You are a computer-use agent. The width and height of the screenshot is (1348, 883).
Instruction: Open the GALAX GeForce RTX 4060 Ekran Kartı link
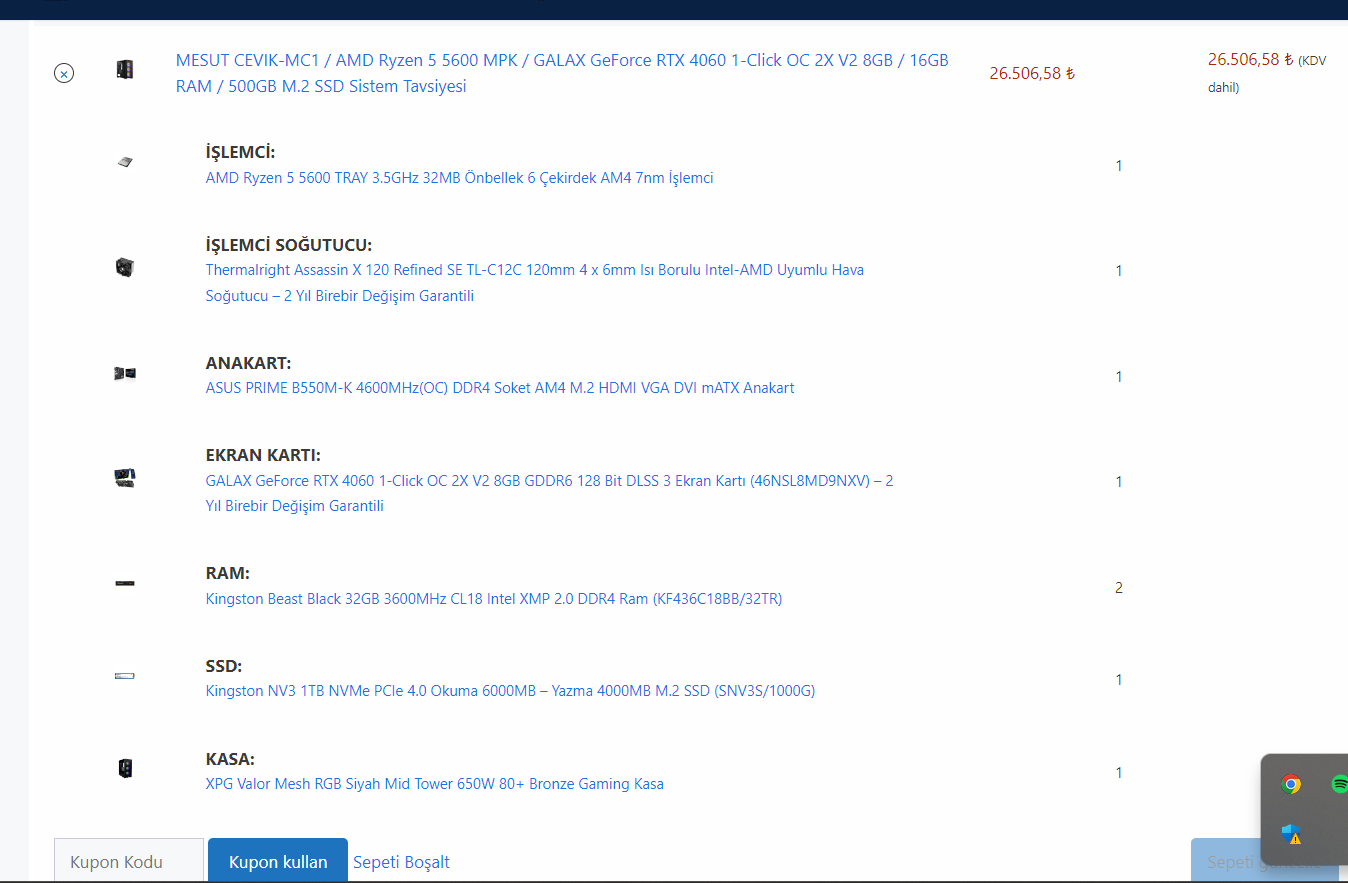click(x=550, y=493)
